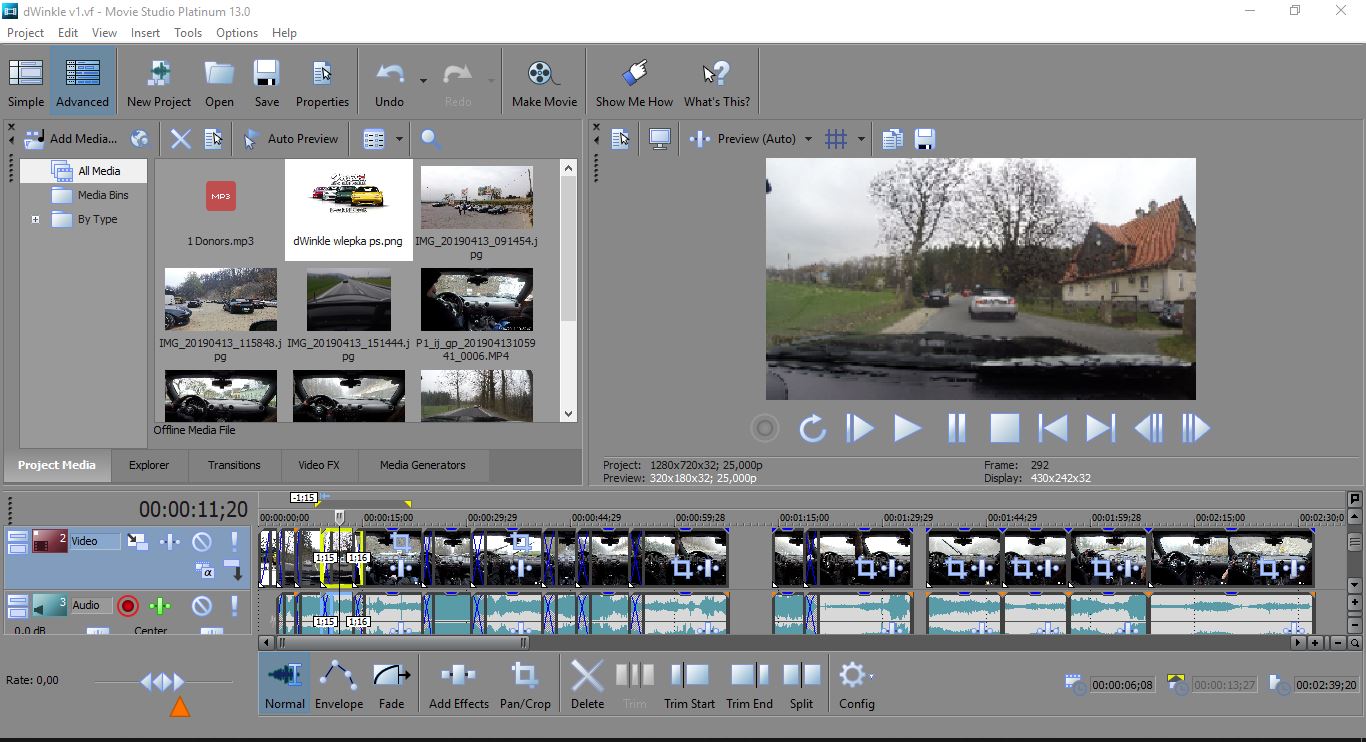Arm the Audio track for recording
Screen dimensions: 1366x742
128,606
